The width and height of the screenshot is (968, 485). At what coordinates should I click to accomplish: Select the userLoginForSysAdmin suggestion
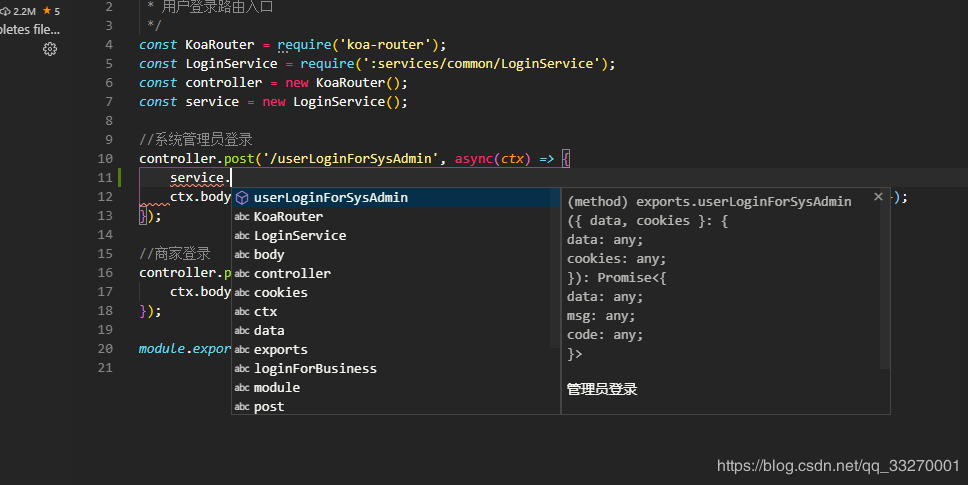[396, 197]
